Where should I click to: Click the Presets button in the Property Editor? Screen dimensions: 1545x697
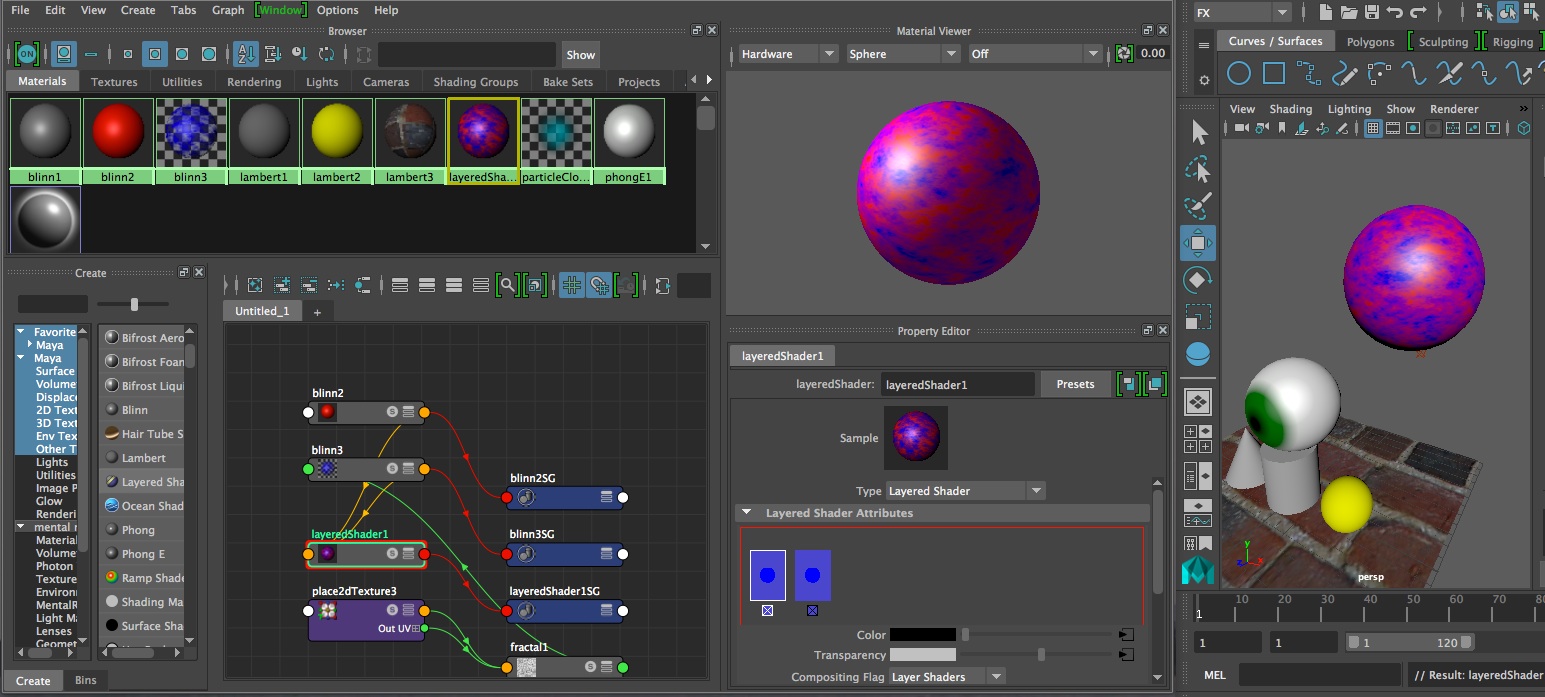click(1075, 384)
